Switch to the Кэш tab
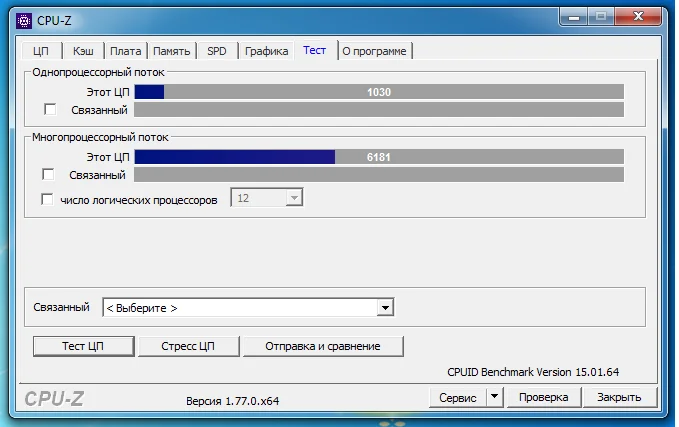 (x=83, y=51)
